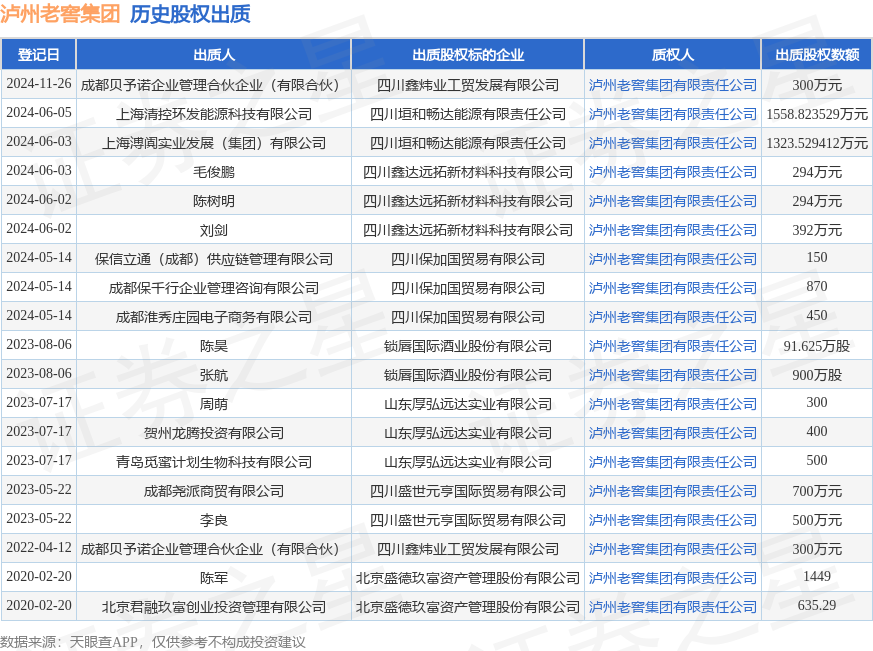Select the 泸州老窖集团 title text
This screenshot has width=873, height=651.
tap(60, 13)
